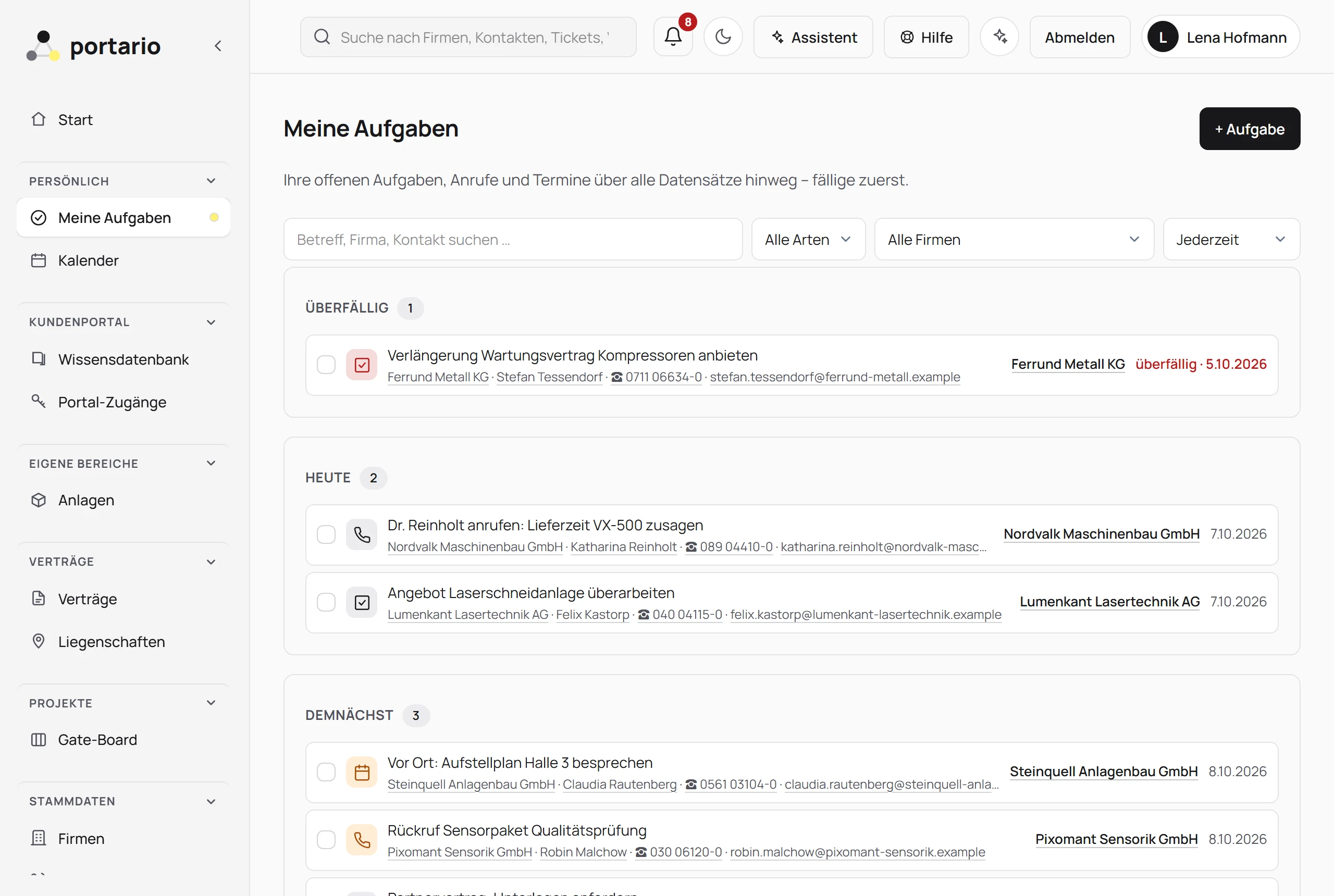
Task: Open the Alle Firmen dropdown
Action: (1014, 240)
